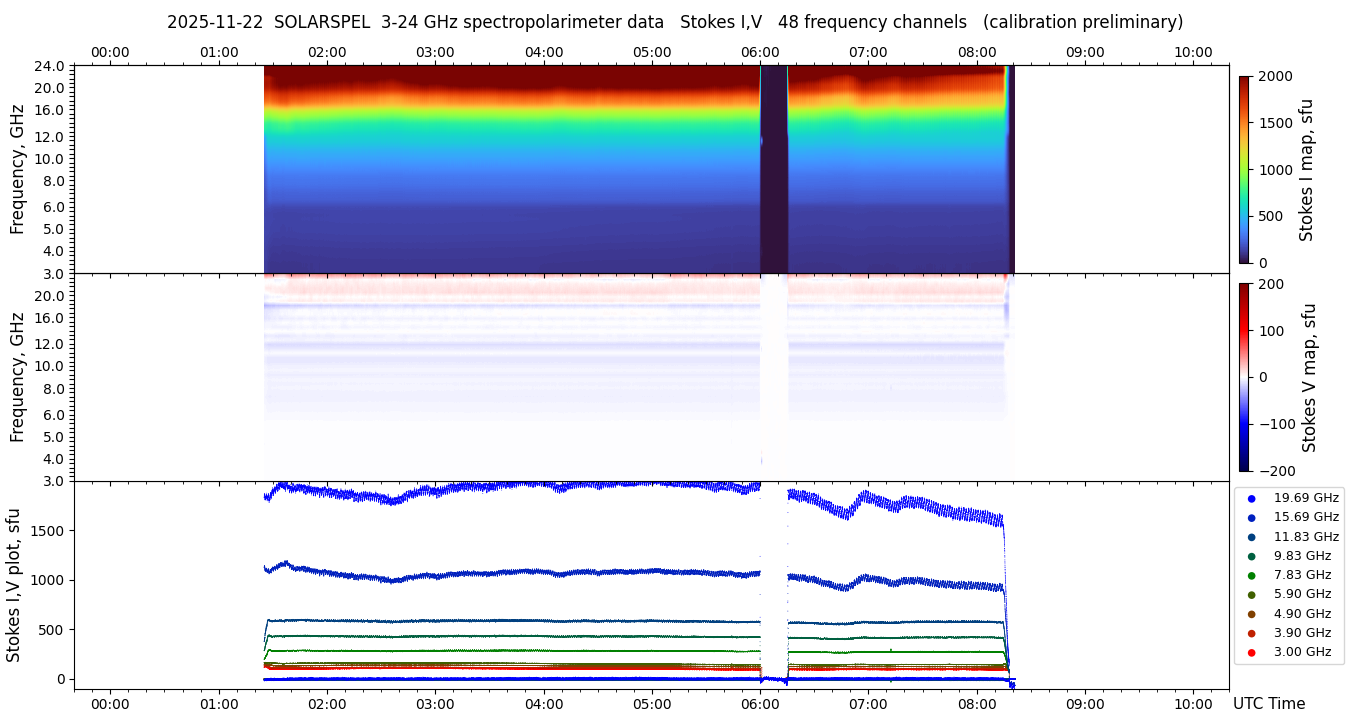Click the 19.69 GHz legend marker

click(1251, 498)
